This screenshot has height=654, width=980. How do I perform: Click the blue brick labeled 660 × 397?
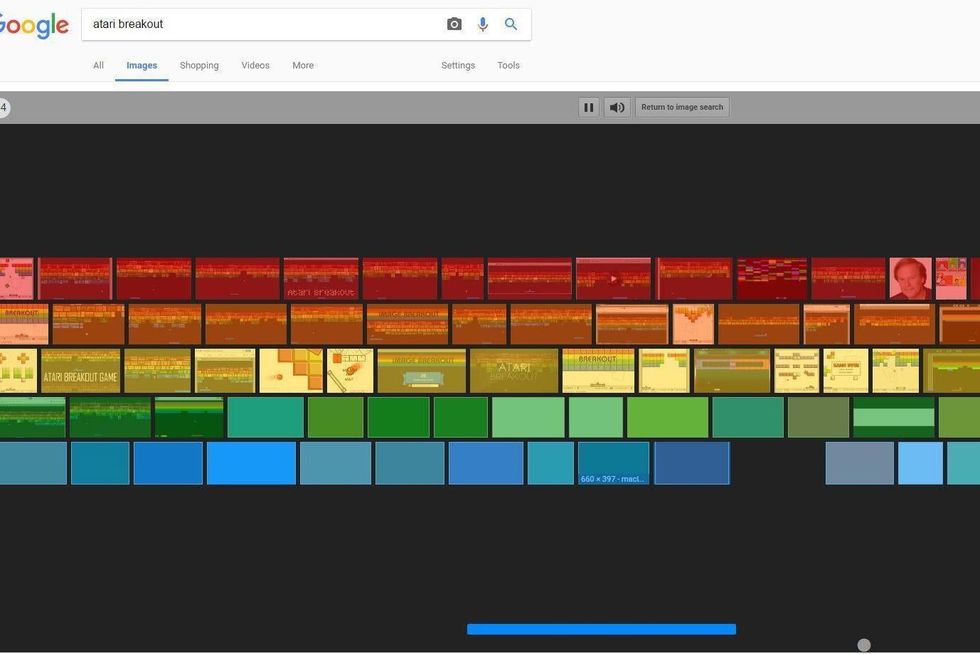(x=613, y=464)
